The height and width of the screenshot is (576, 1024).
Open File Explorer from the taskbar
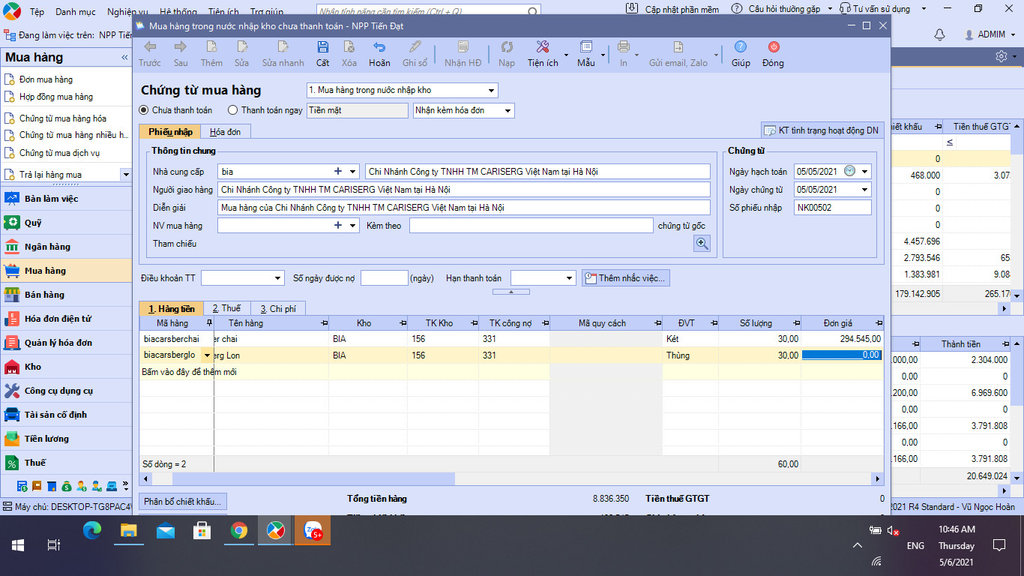[x=129, y=530]
